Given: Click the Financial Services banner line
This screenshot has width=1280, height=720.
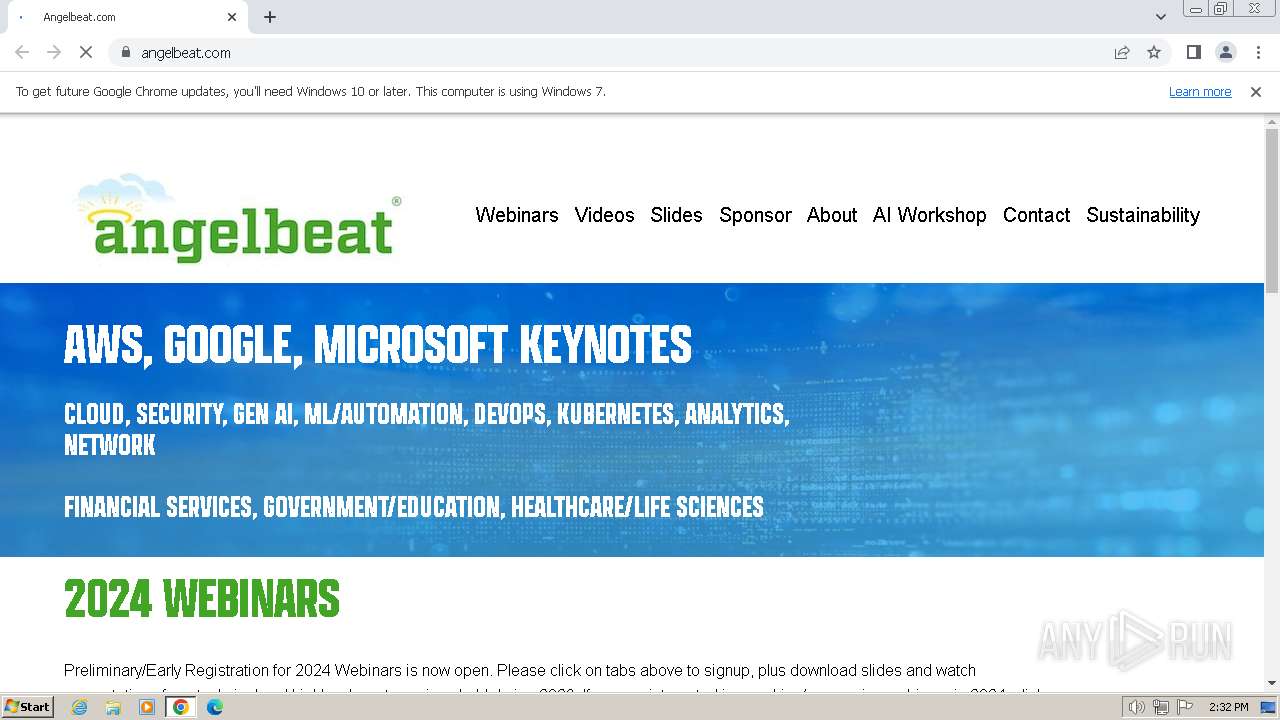Looking at the screenshot, I should click(414, 507).
